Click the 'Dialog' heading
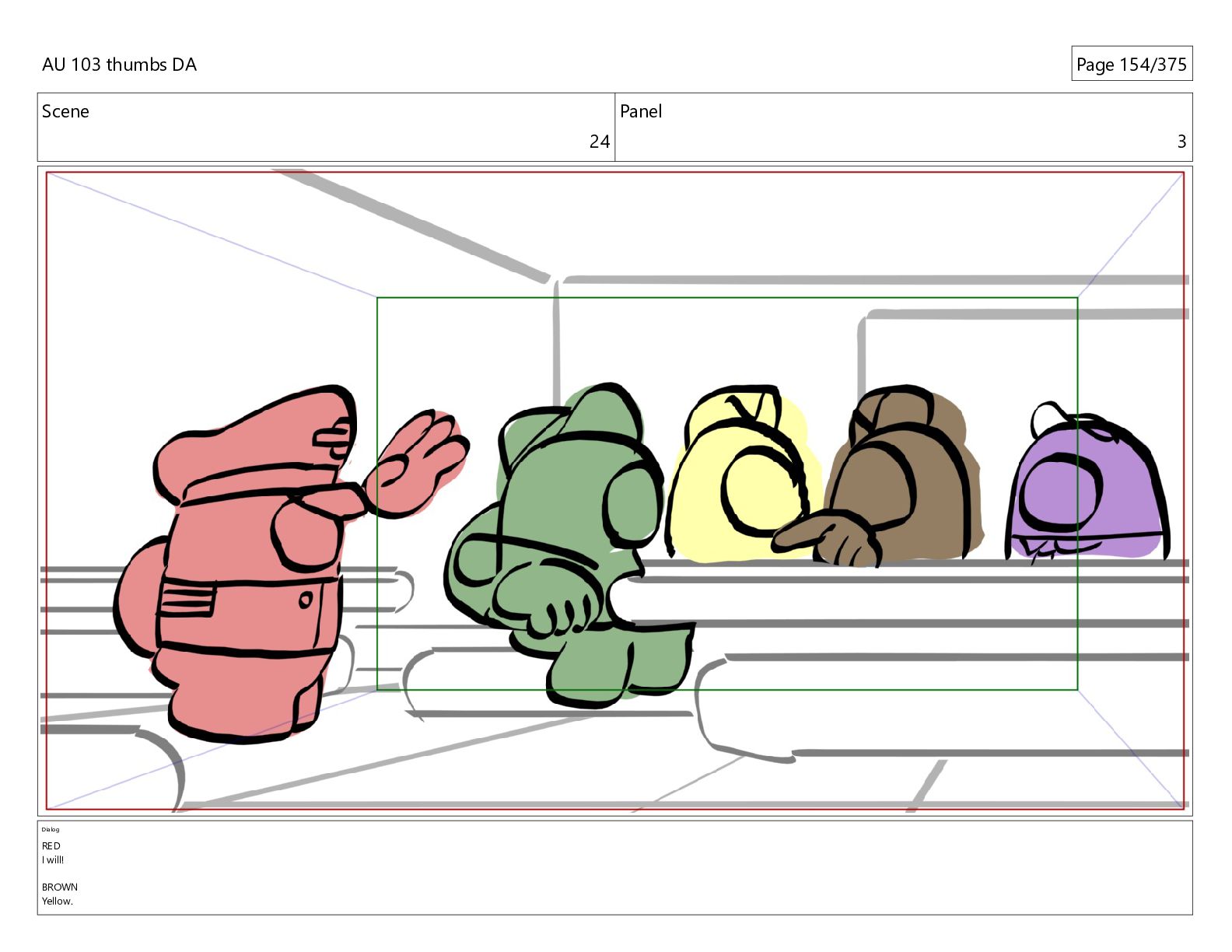 point(51,829)
